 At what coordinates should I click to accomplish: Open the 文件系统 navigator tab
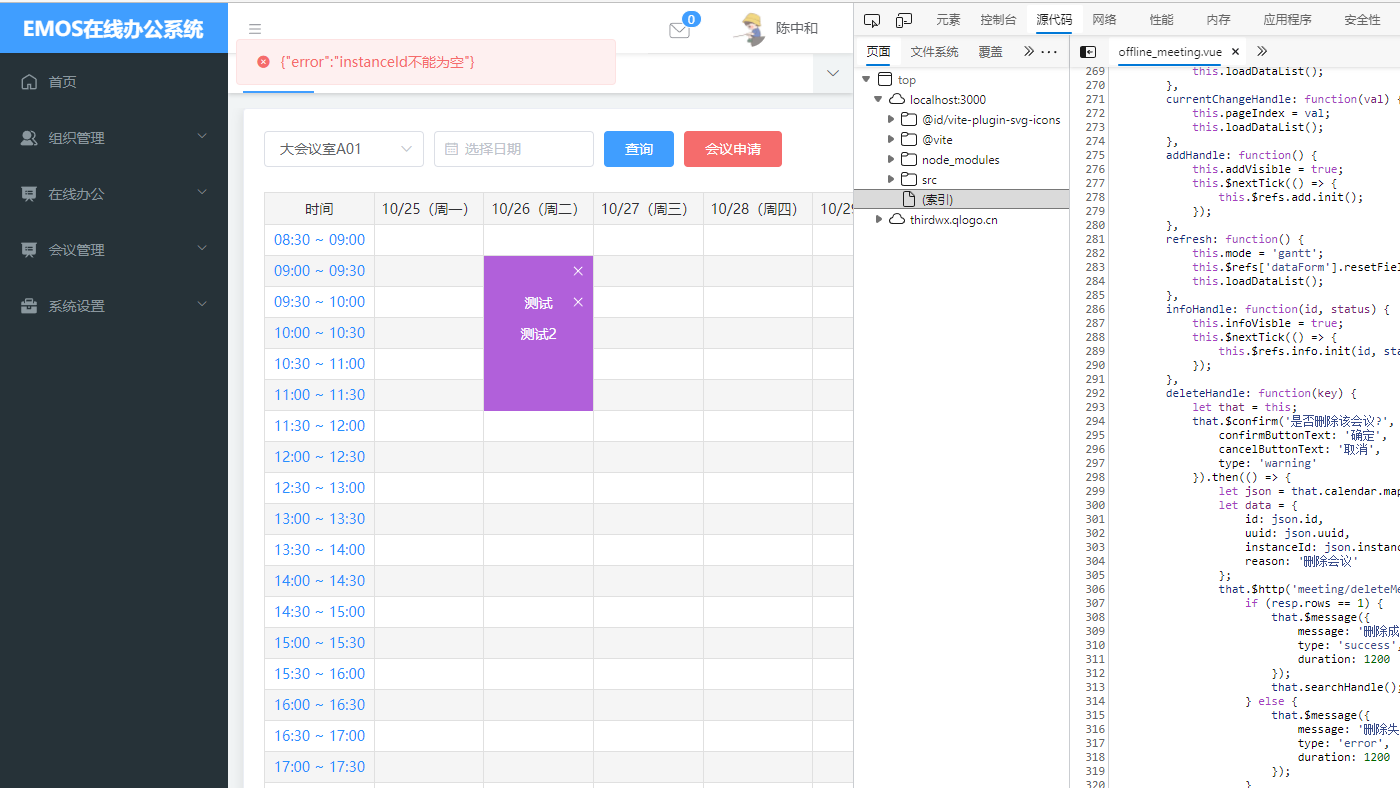point(934,52)
